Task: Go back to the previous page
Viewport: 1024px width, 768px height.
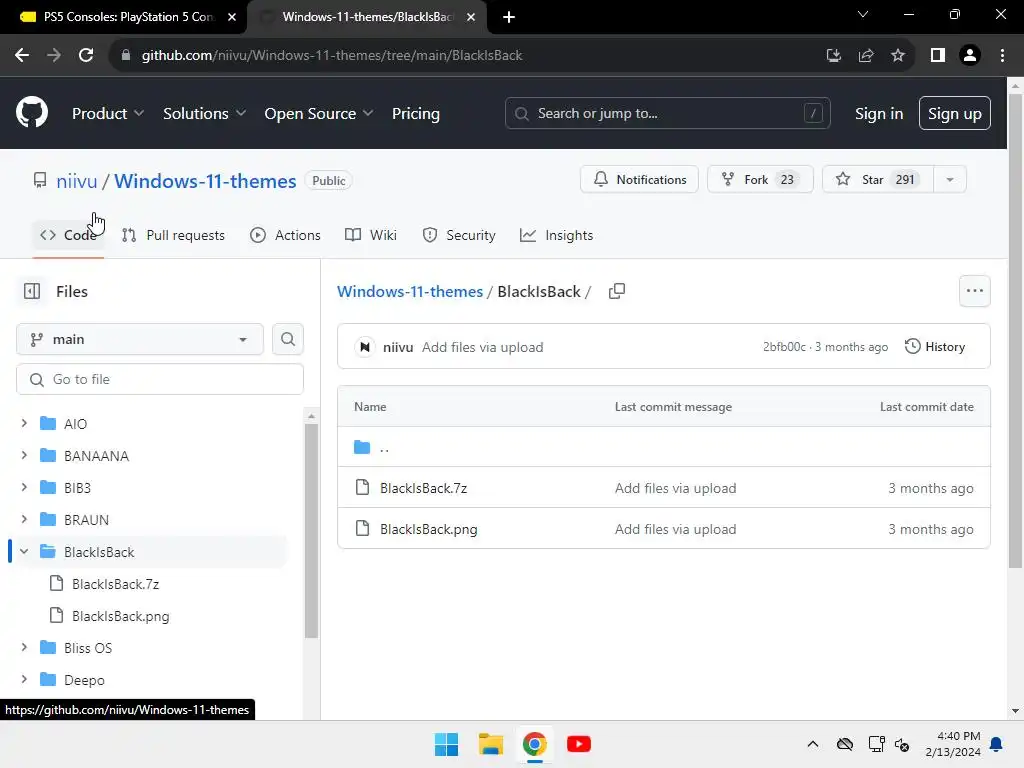Action: click(22, 56)
